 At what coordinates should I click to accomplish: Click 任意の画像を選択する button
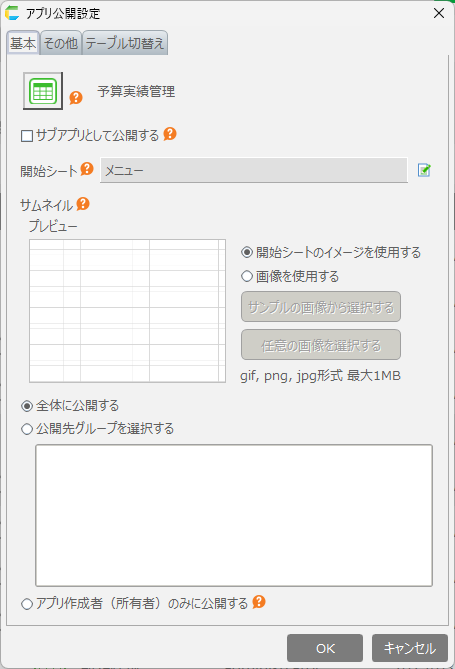[321, 345]
